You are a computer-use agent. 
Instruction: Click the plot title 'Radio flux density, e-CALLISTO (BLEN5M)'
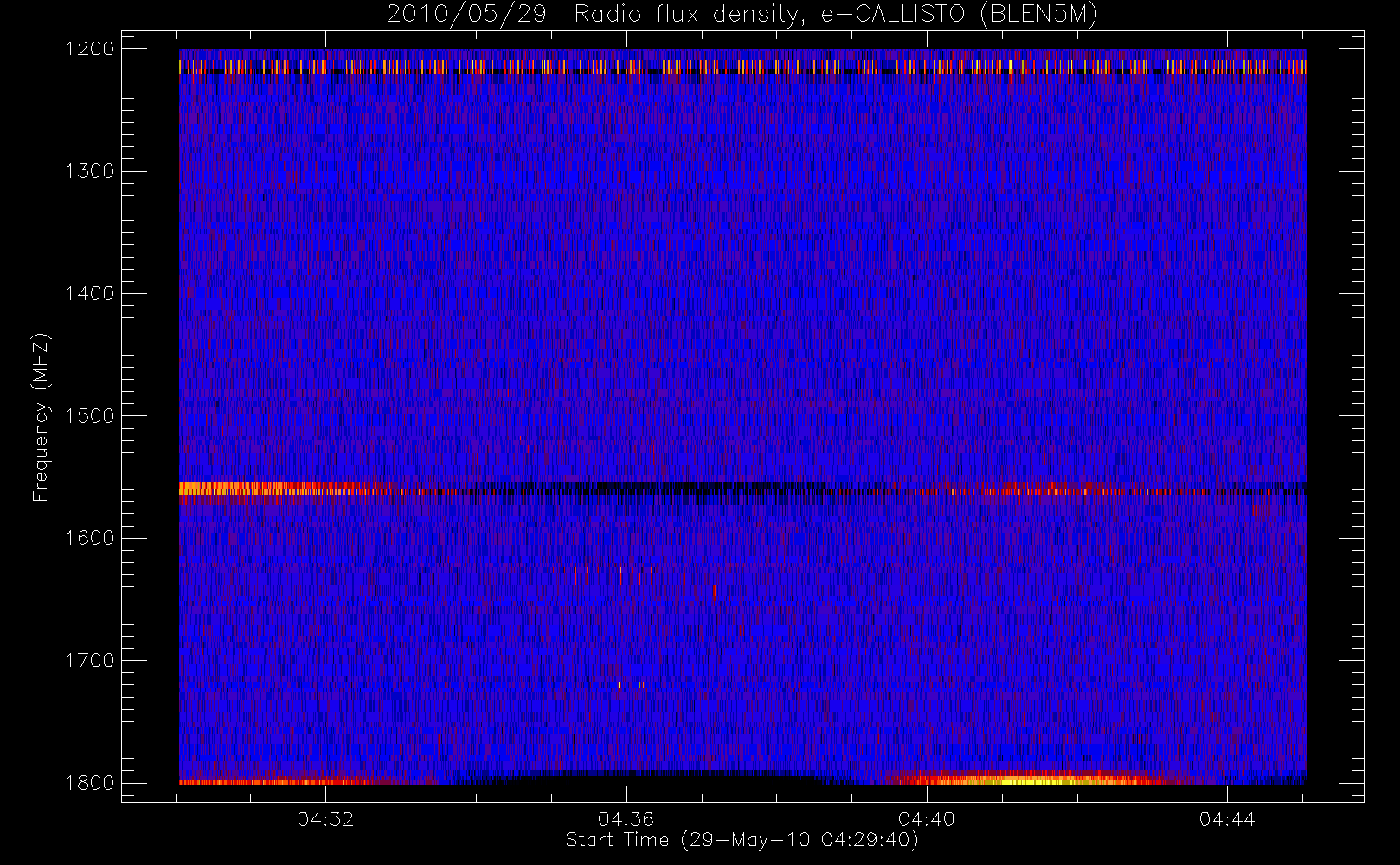pos(836,15)
